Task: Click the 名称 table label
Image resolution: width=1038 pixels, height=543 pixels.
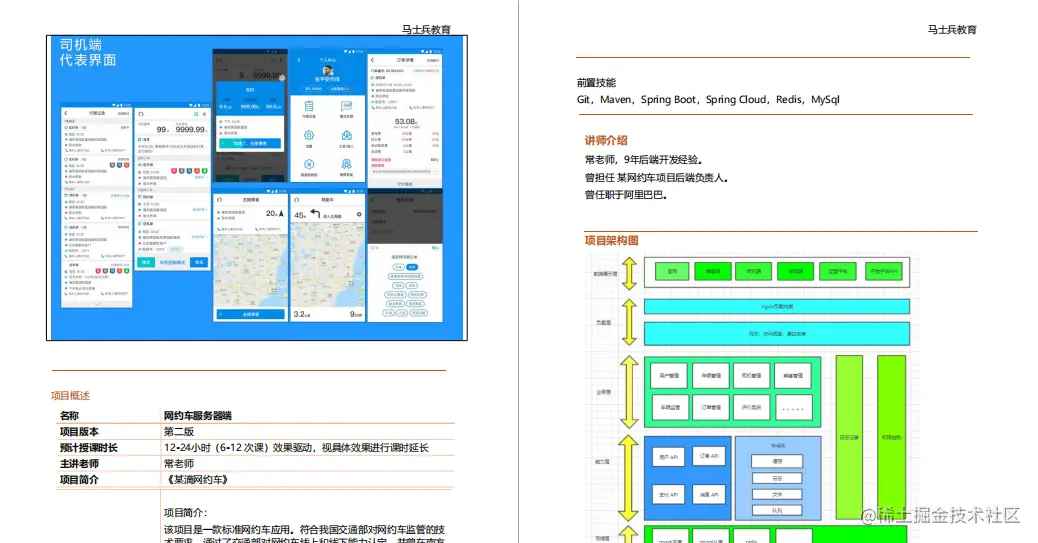Action: (x=69, y=416)
